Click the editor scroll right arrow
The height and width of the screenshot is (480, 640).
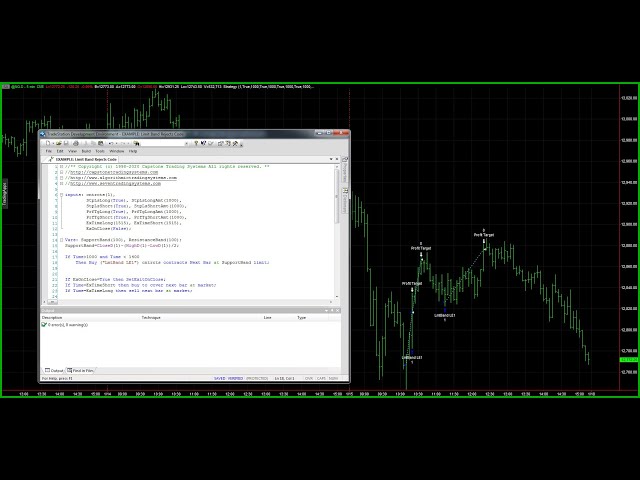[331, 302]
